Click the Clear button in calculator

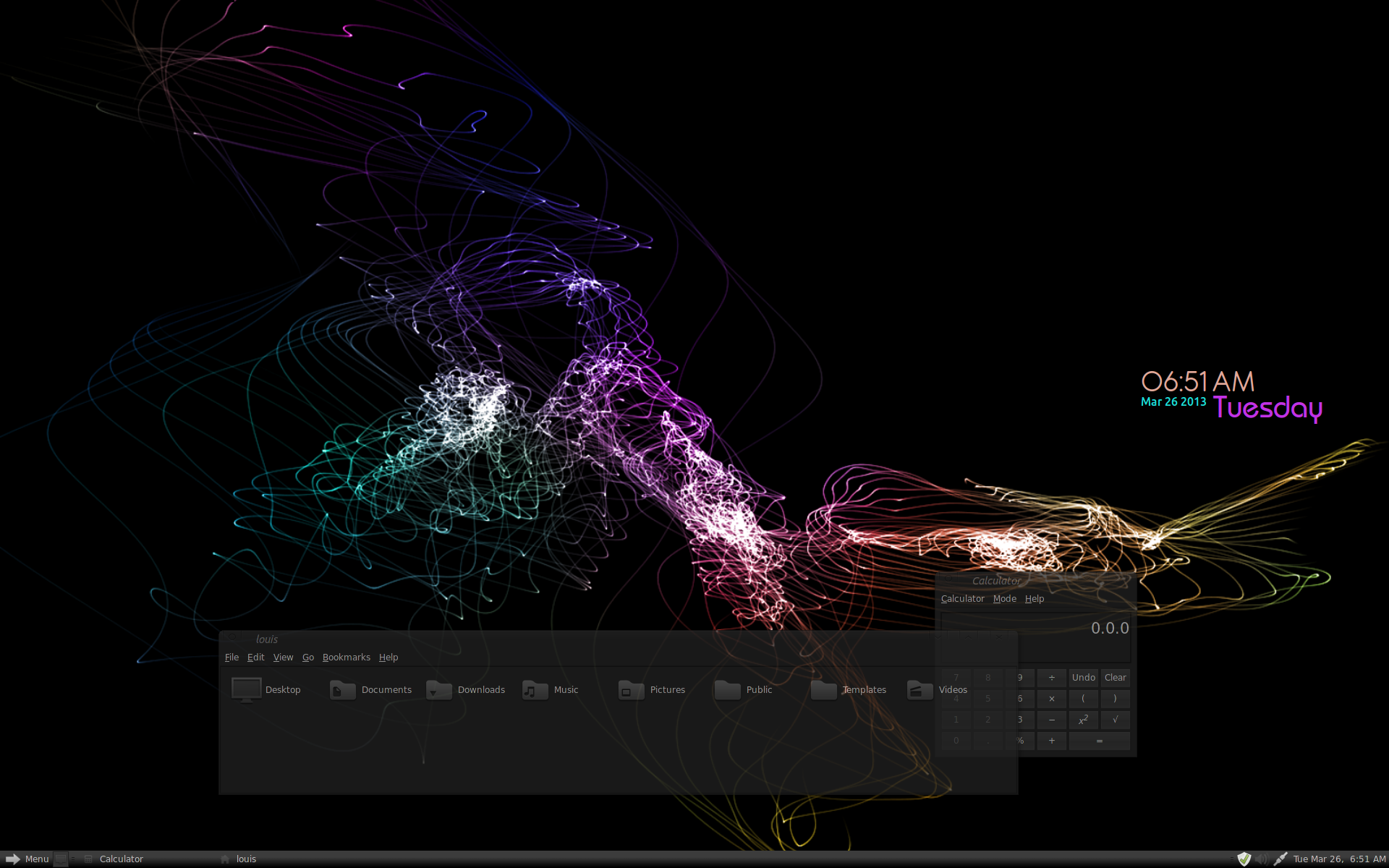click(x=1115, y=678)
